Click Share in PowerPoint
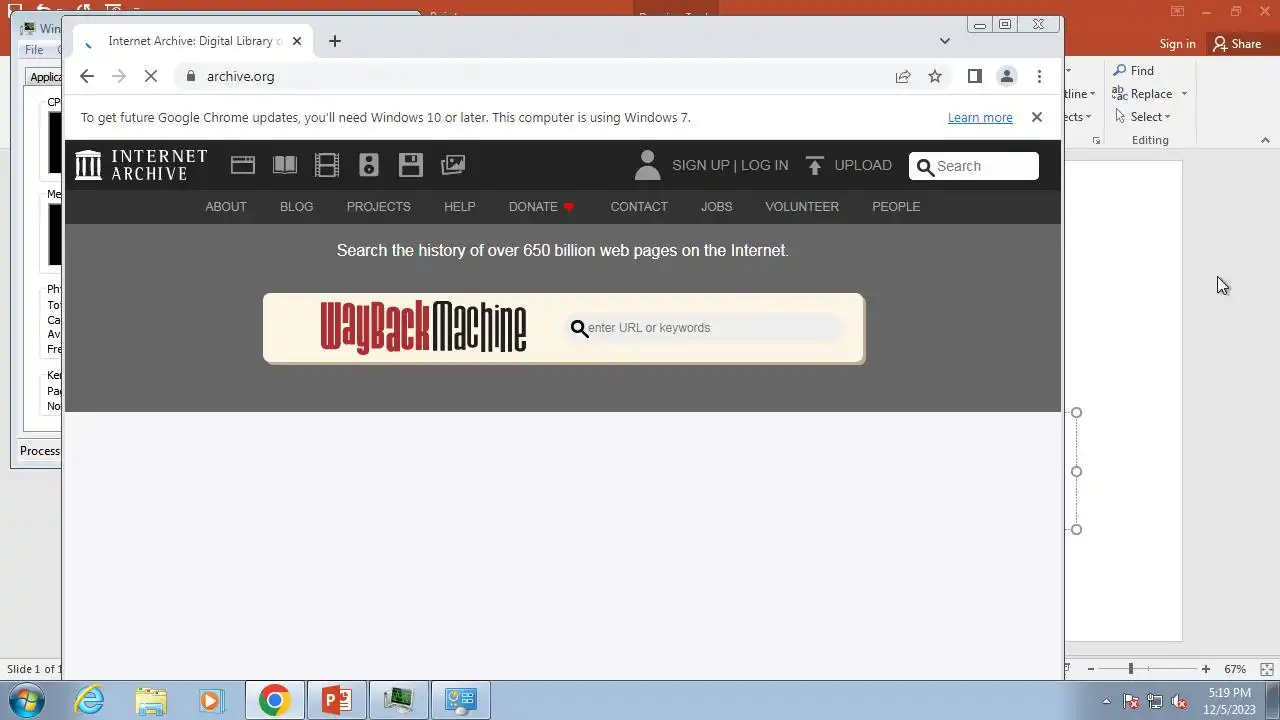The width and height of the screenshot is (1280, 720). (x=1237, y=44)
